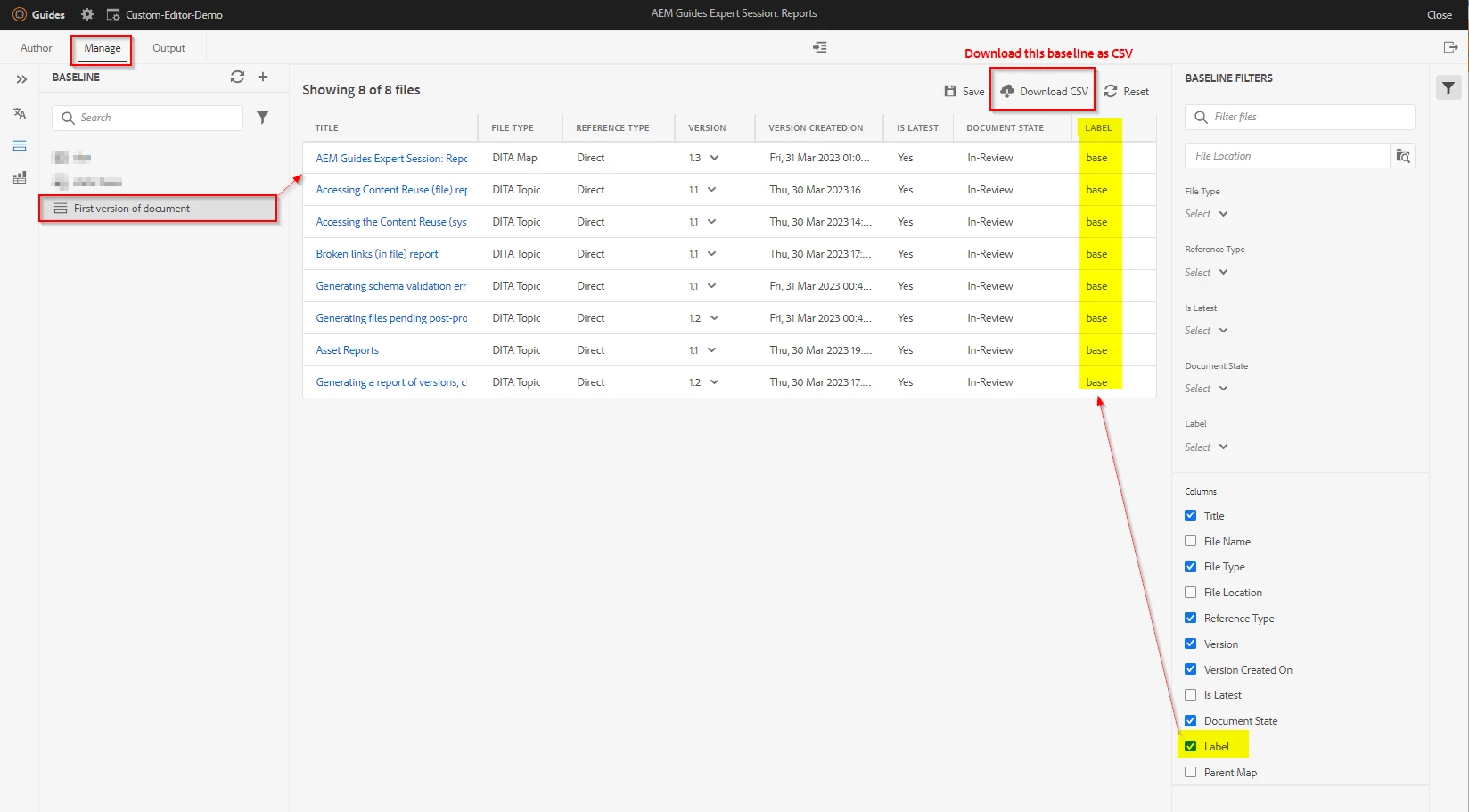
Task: Uncheck the Version Created On column checkbox
Action: point(1190,669)
